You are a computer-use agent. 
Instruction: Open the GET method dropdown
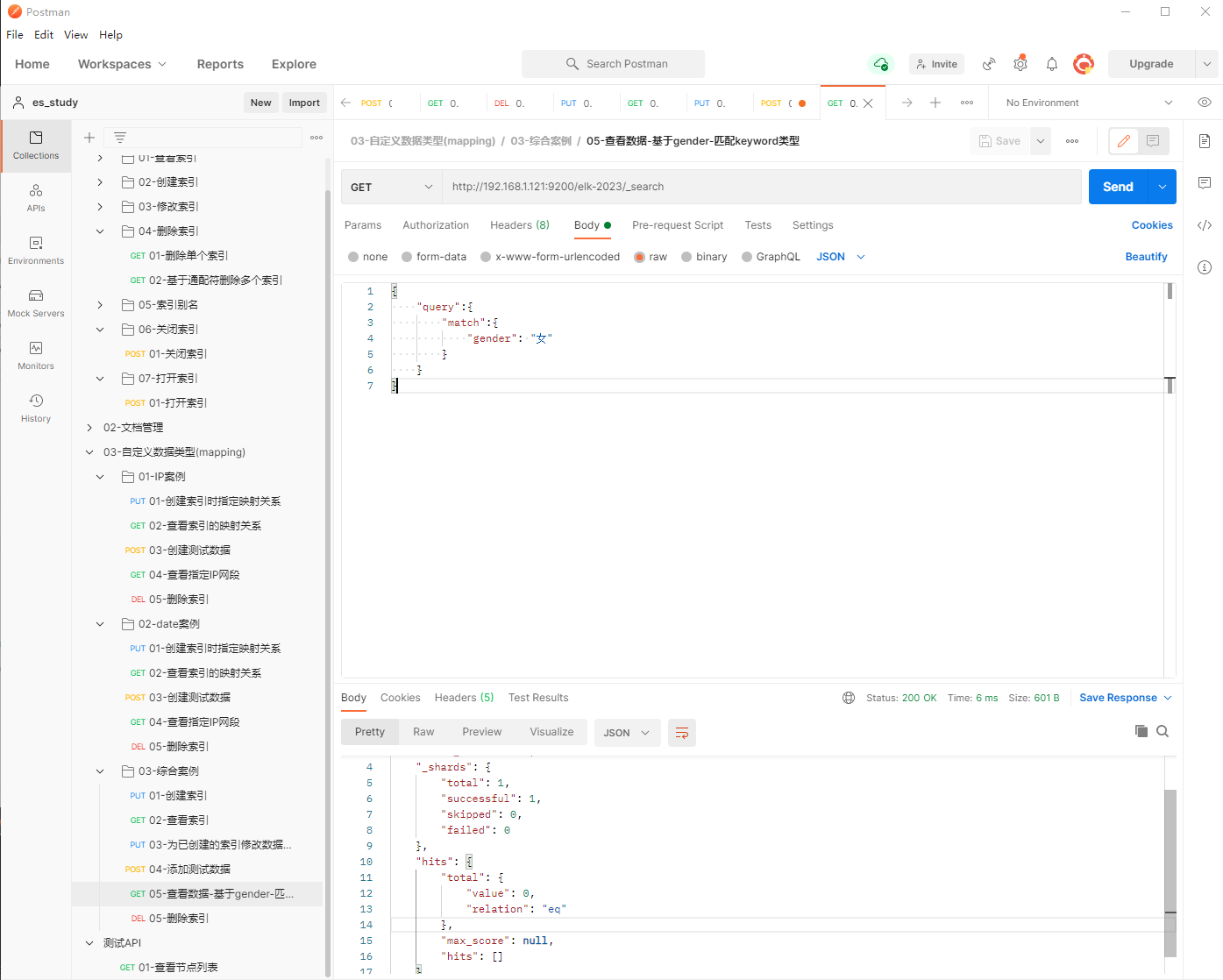(391, 187)
